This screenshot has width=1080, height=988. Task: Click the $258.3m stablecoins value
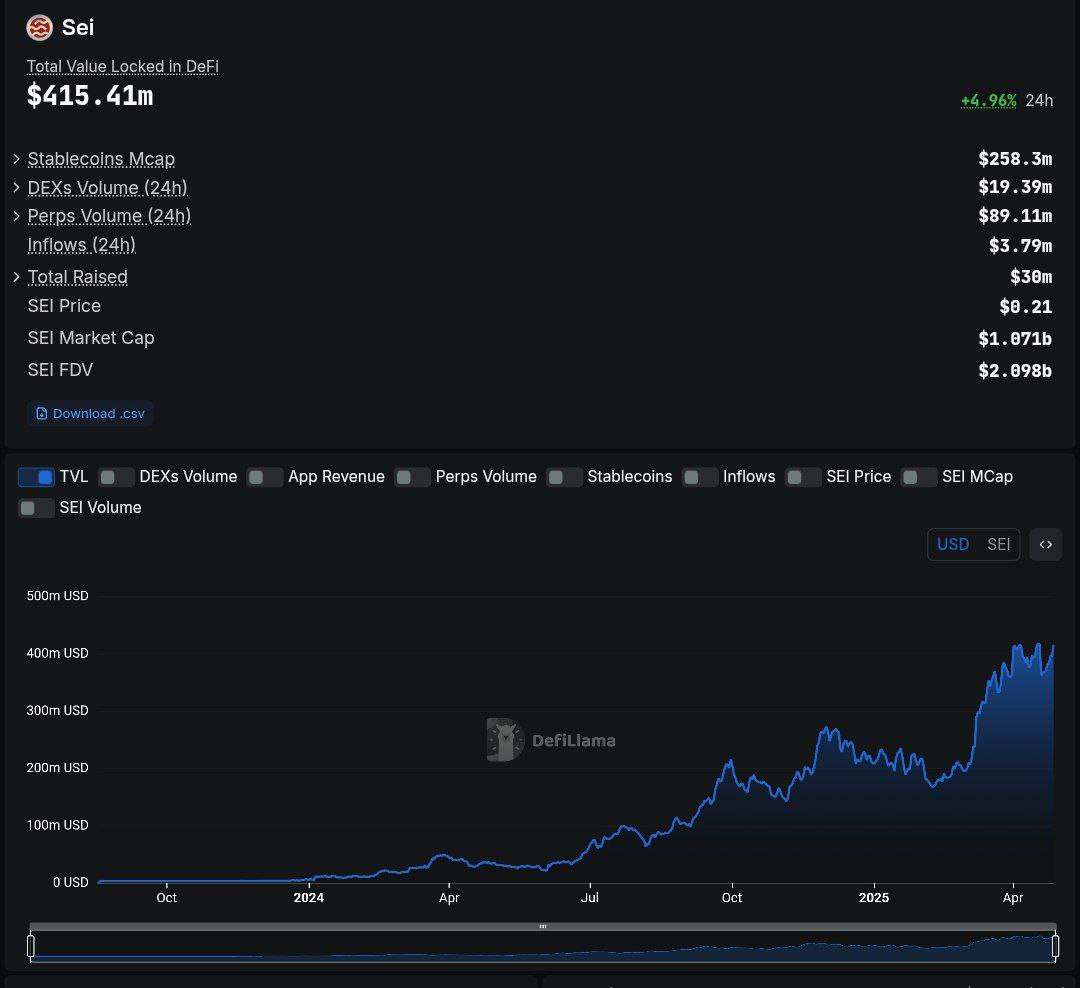click(x=1015, y=159)
